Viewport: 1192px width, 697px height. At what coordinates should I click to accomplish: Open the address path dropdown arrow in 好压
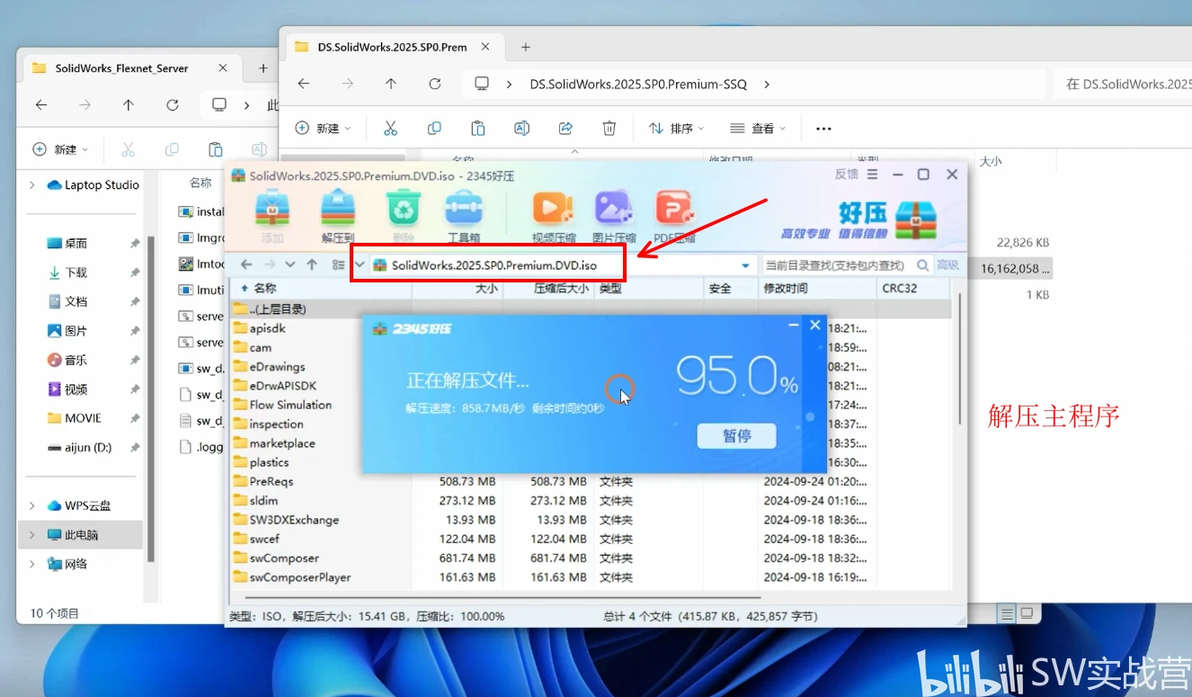coord(745,265)
